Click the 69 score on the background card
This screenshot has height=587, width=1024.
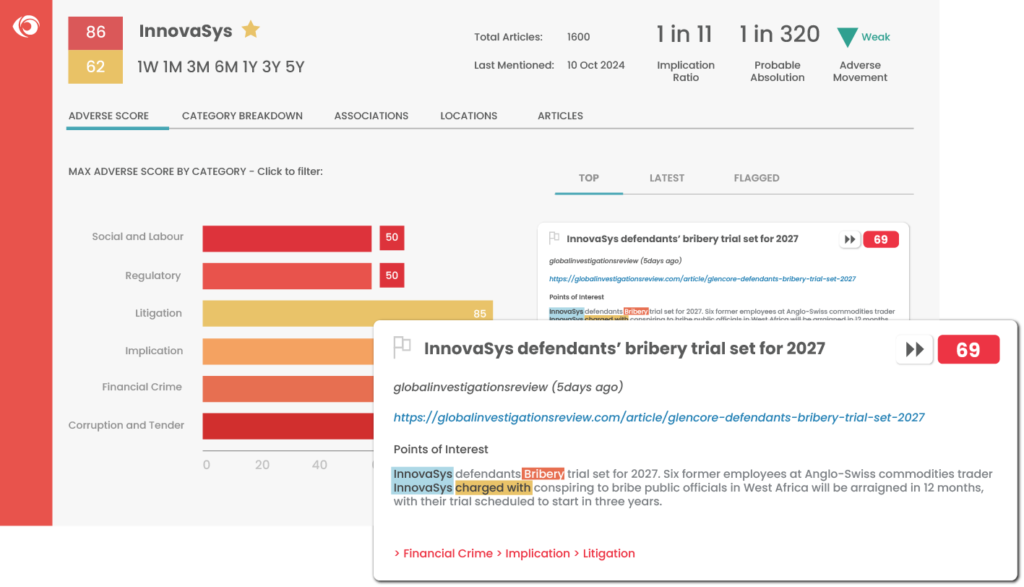tap(880, 240)
